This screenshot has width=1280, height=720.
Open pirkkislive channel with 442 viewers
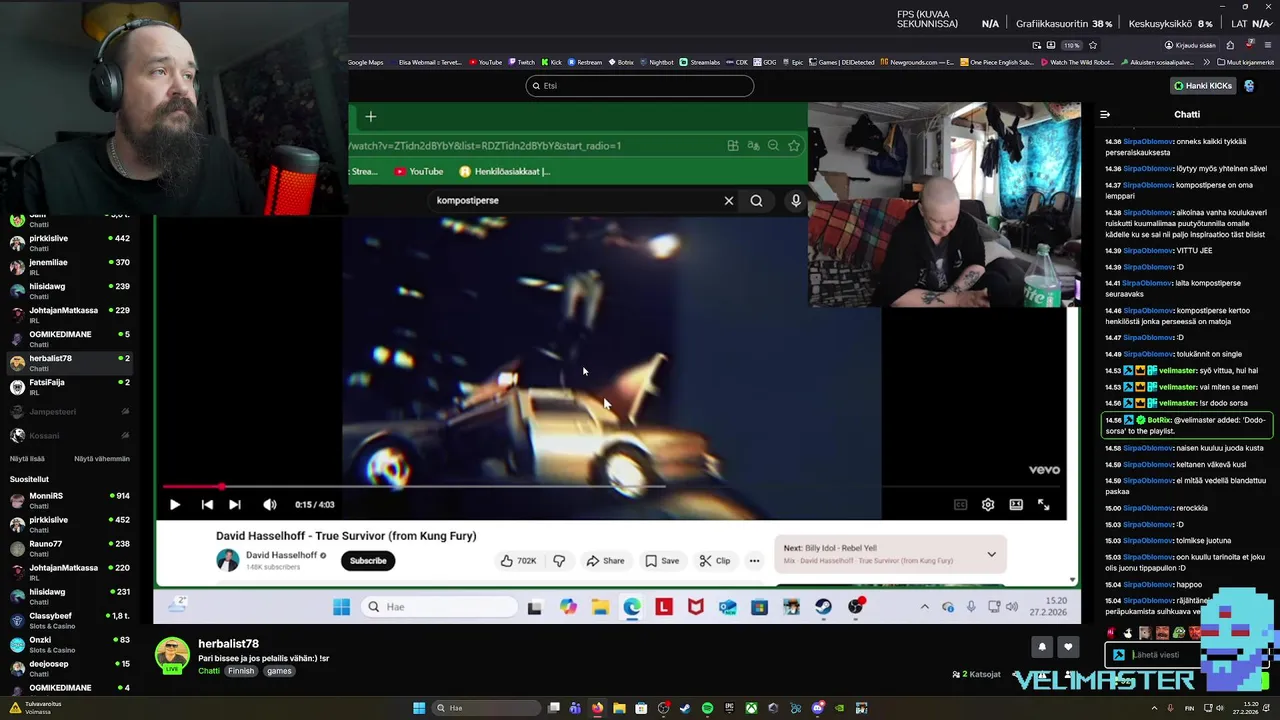70,243
